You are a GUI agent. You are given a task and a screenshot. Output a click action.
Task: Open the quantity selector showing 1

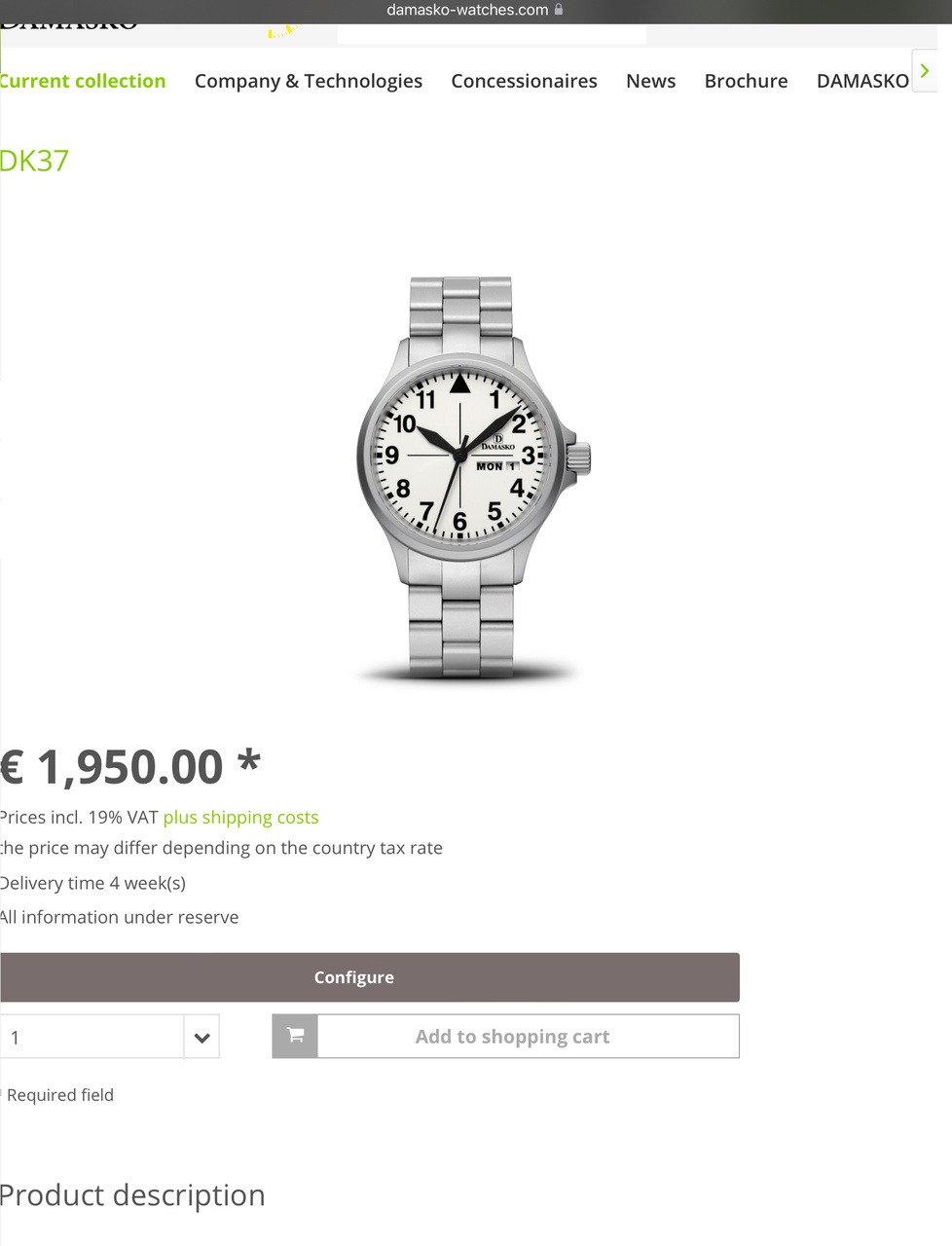(109, 1038)
